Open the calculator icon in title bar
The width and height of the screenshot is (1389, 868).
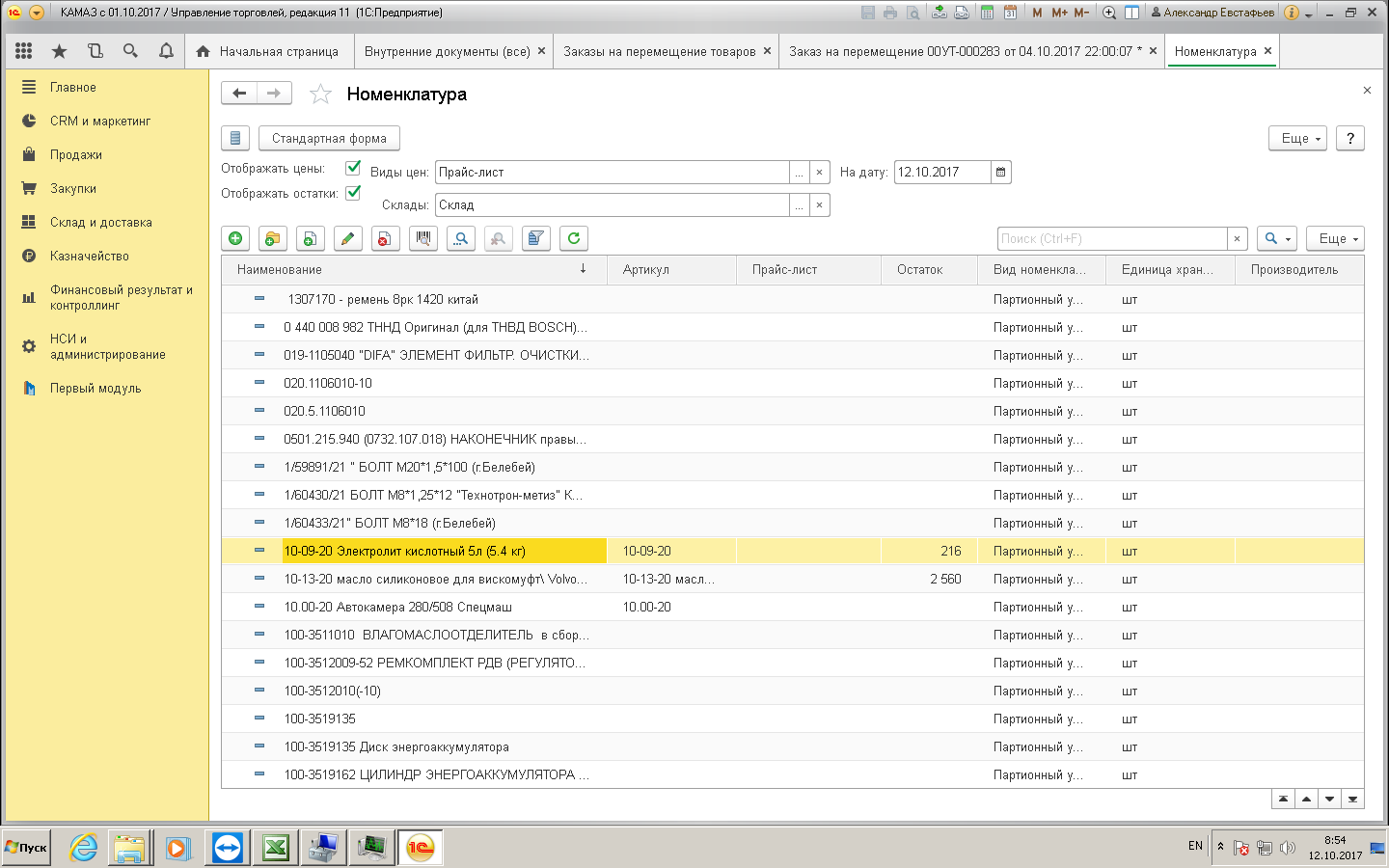987,13
